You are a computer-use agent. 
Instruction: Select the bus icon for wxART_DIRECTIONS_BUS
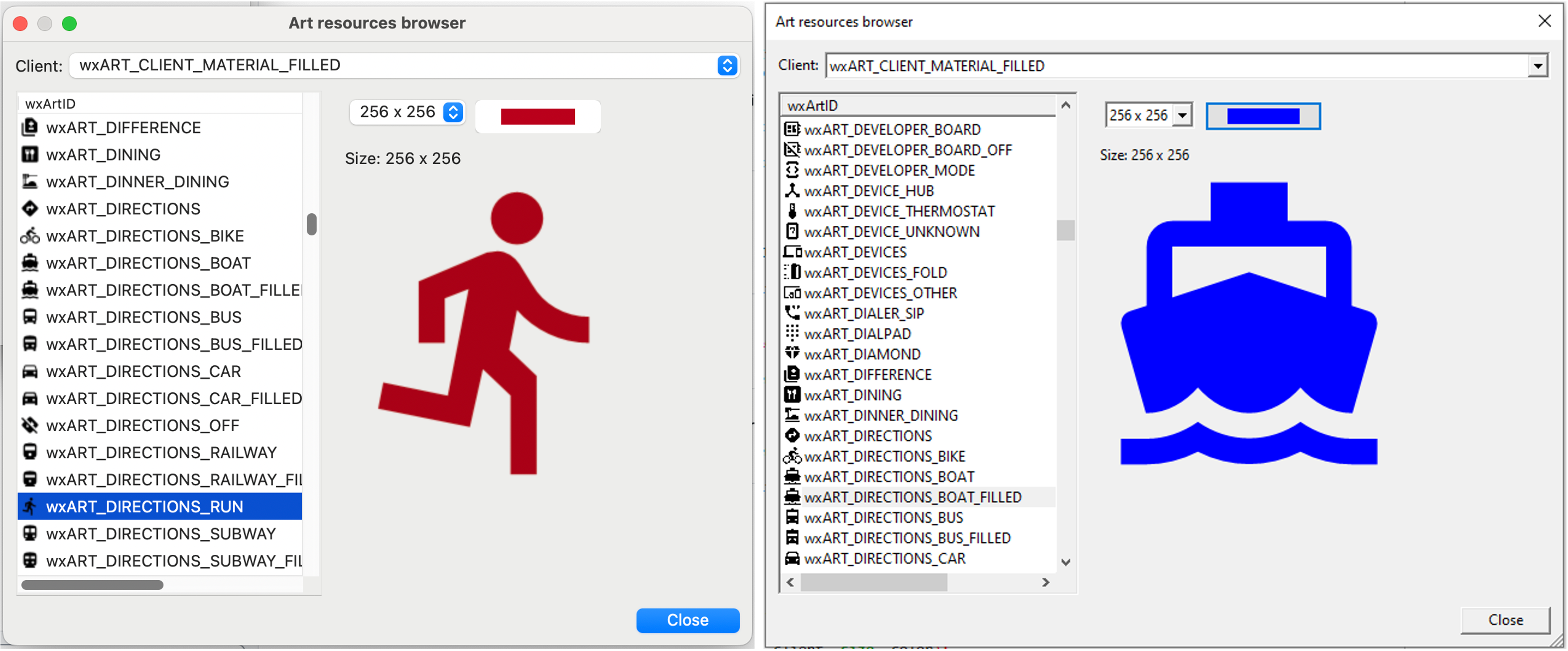30,317
